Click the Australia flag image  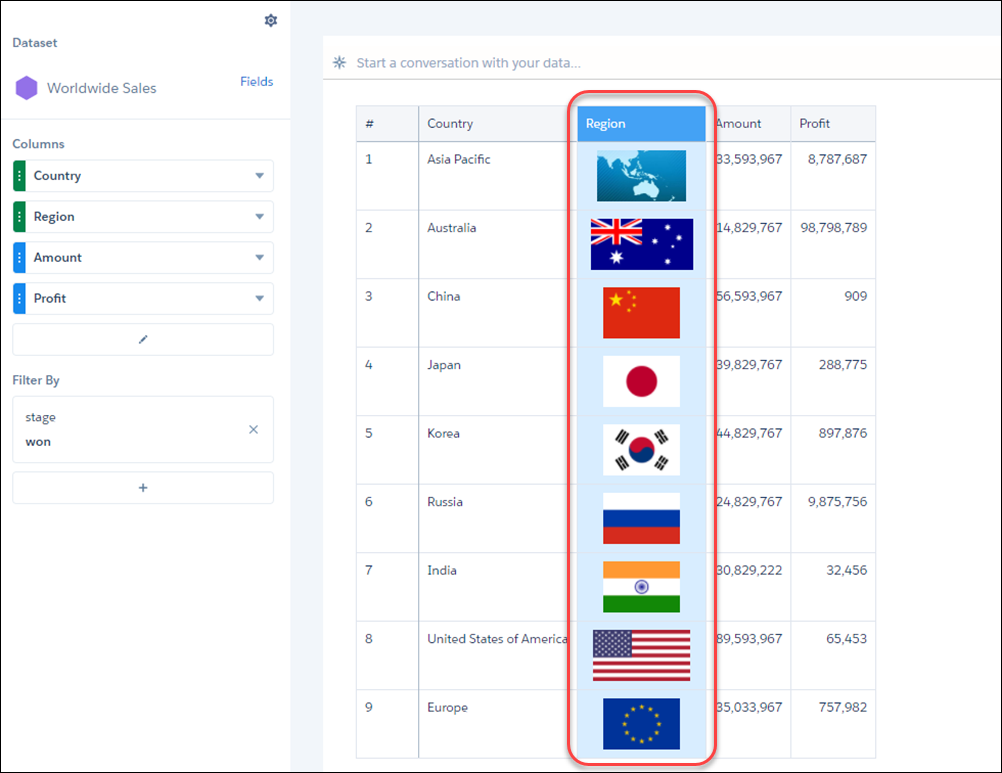[x=642, y=244]
